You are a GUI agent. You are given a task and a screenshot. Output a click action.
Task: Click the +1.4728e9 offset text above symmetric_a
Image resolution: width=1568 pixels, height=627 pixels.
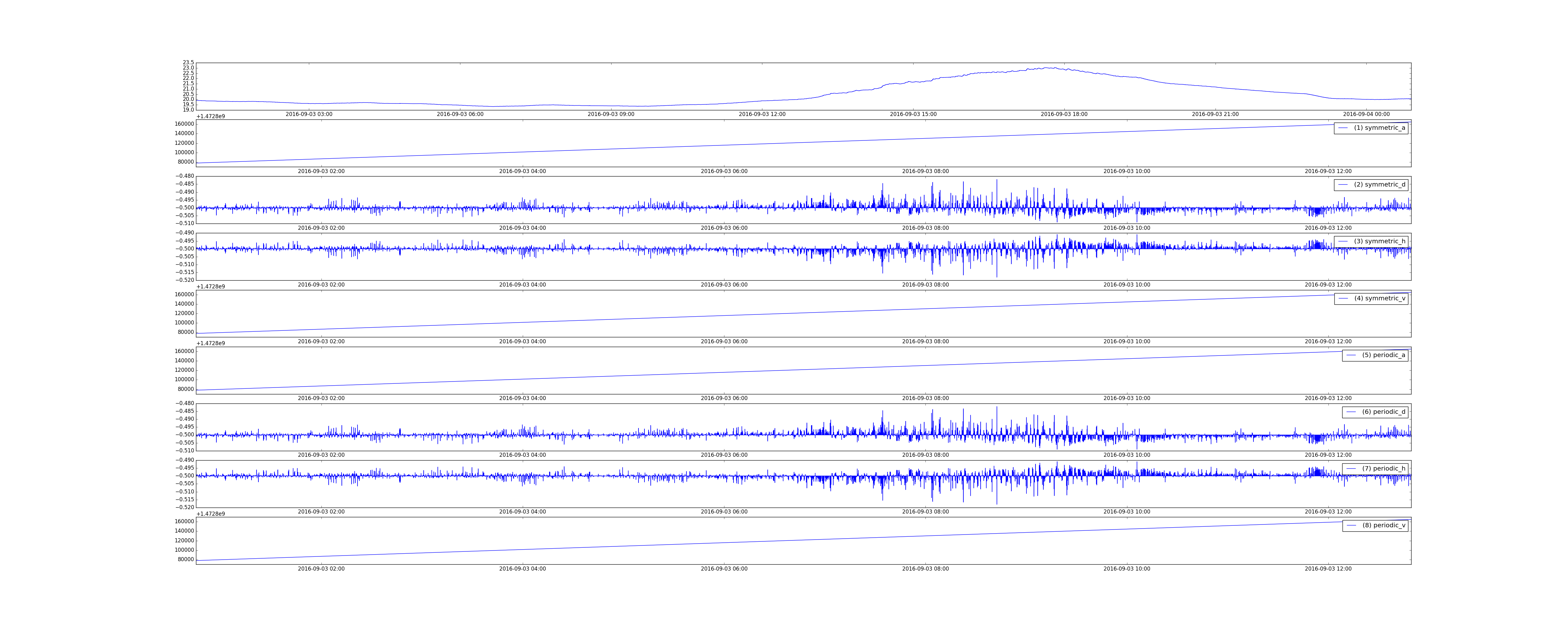(211, 116)
